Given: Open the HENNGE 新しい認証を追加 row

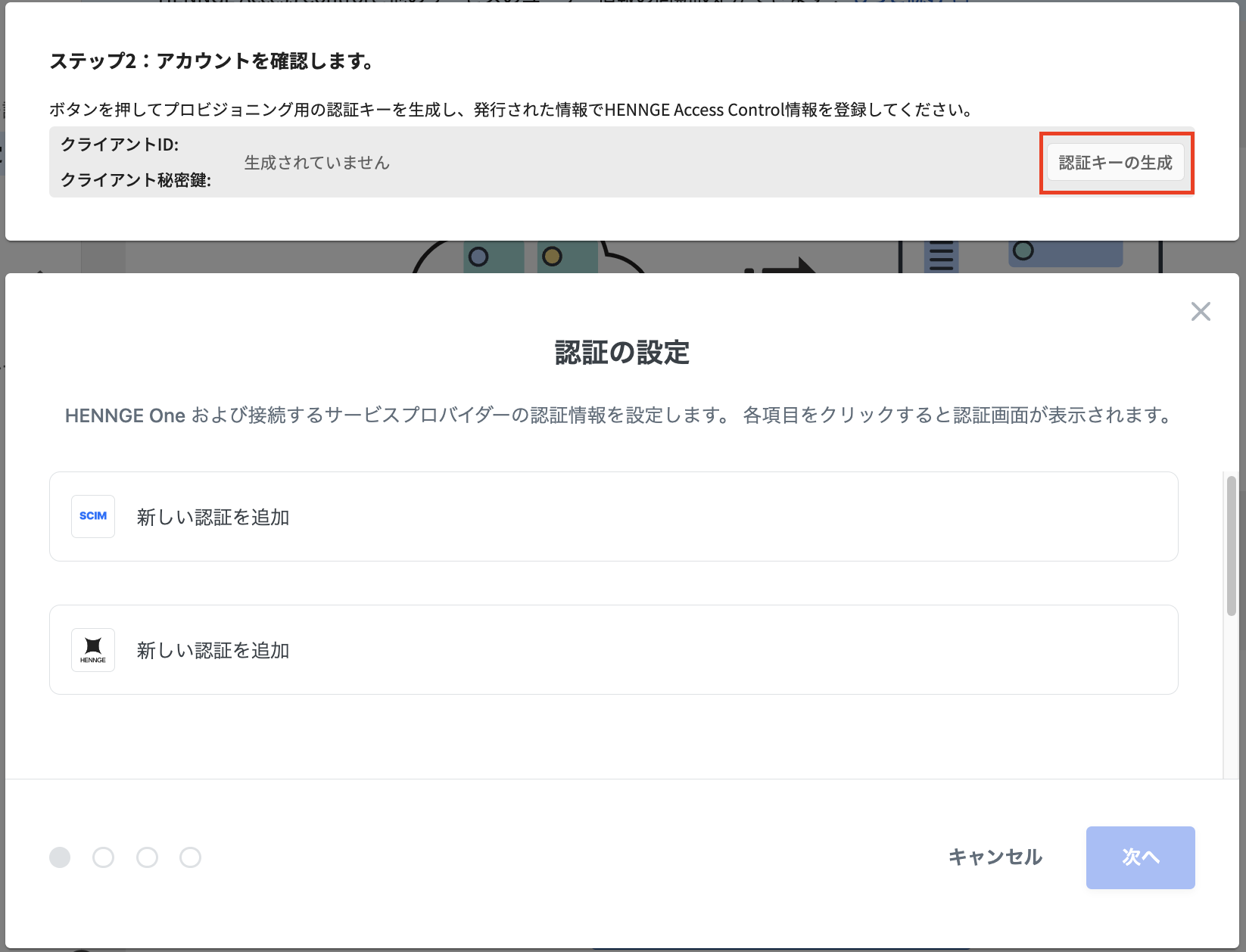Looking at the screenshot, I should [x=613, y=650].
